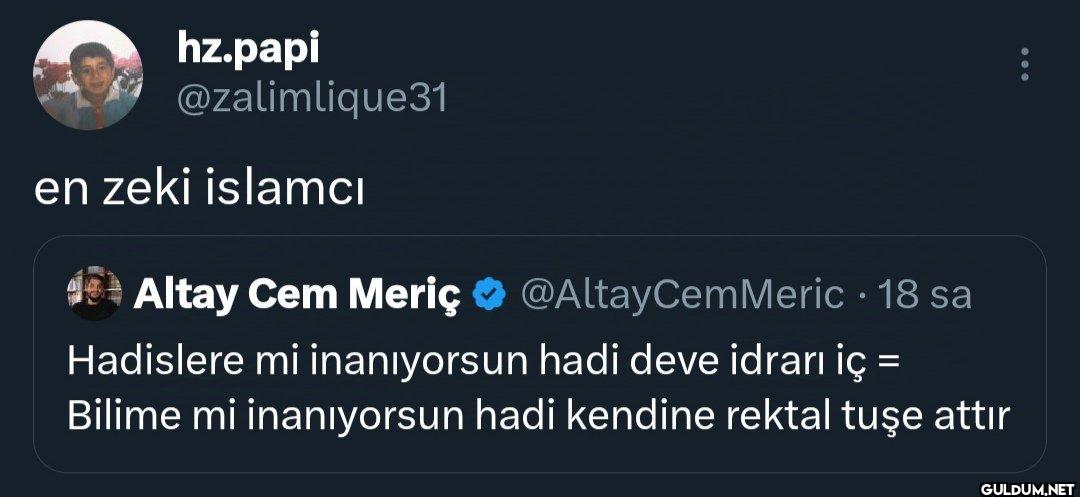Image resolution: width=1080 pixels, height=497 pixels.
Task: Click the "18 sa" timestamp
Action: [x=936, y=294]
